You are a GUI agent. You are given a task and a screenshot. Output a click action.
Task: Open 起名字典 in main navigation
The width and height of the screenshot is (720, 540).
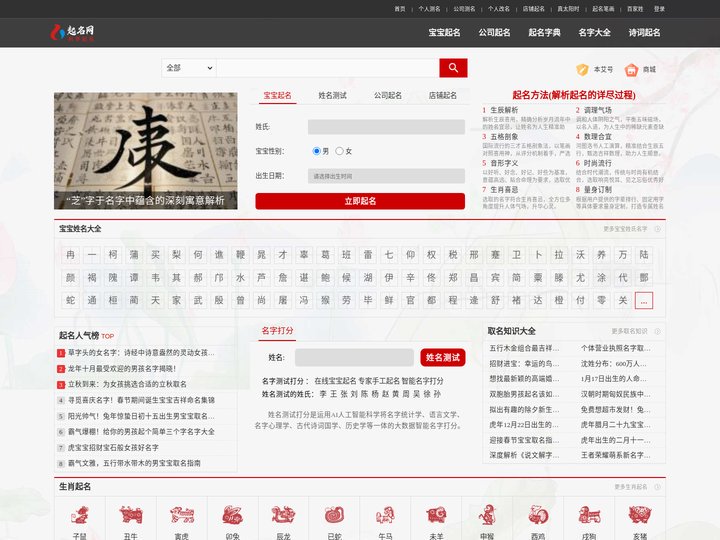(545, 33)
